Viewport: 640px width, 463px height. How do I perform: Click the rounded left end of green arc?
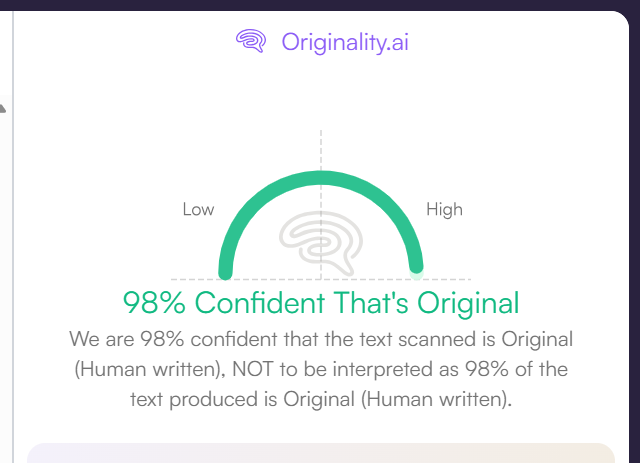click(226, 269)
